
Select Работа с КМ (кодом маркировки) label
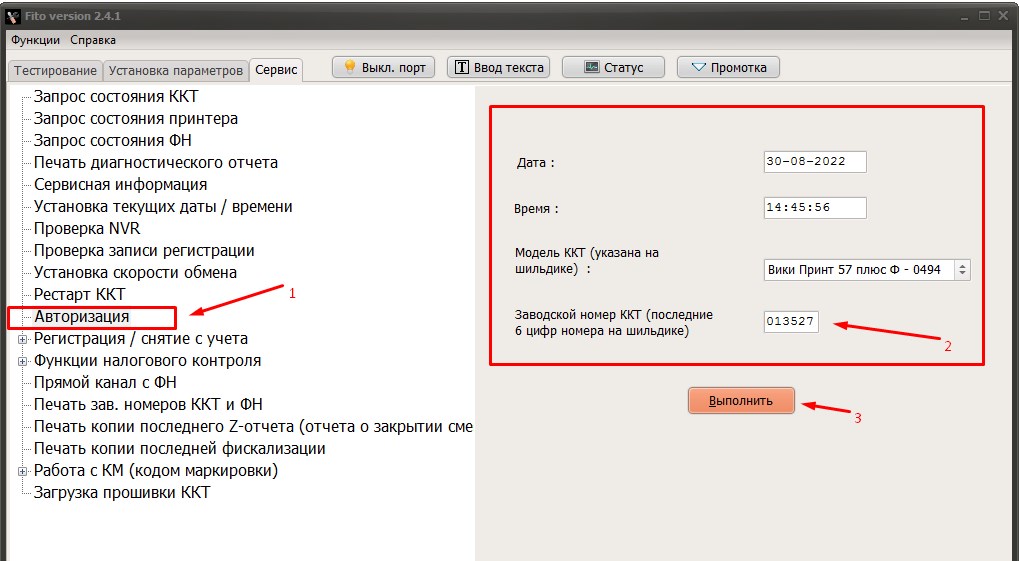pyautogui.click(x=156, y=471)
